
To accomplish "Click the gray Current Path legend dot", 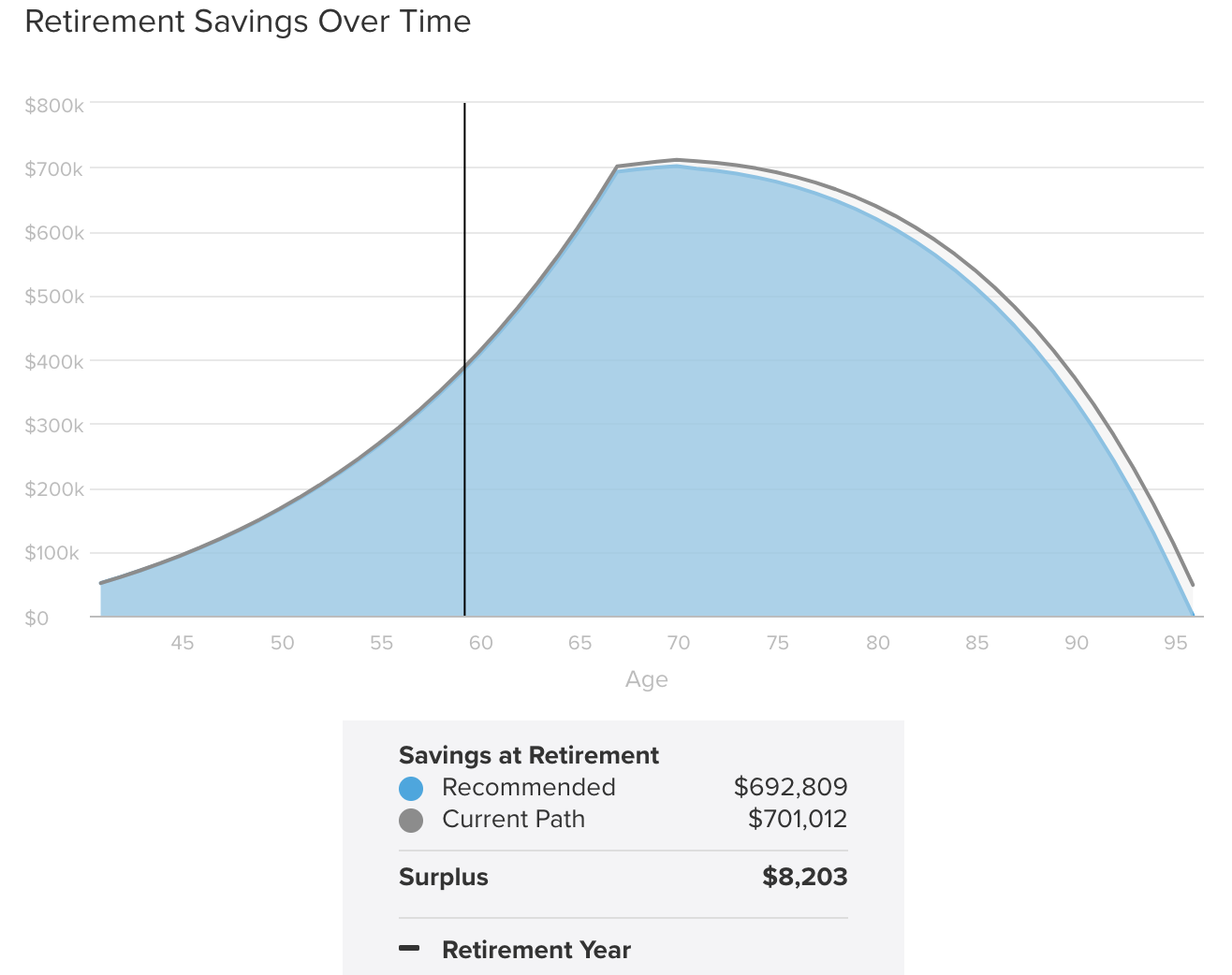I will [411, 820].
